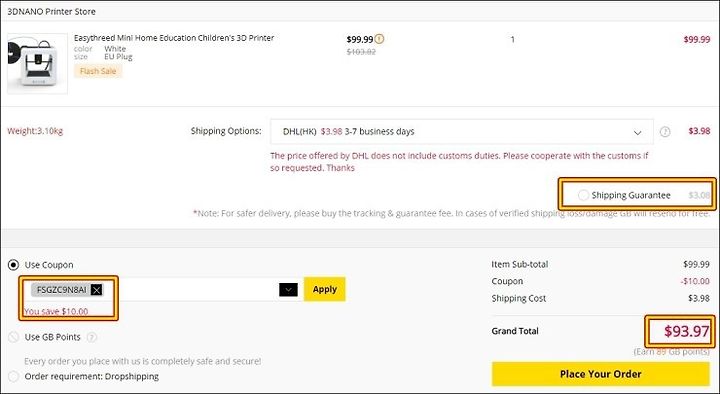Click the Place Your Order button
Screen dimensions: 720x394
(x=601, y=374)
